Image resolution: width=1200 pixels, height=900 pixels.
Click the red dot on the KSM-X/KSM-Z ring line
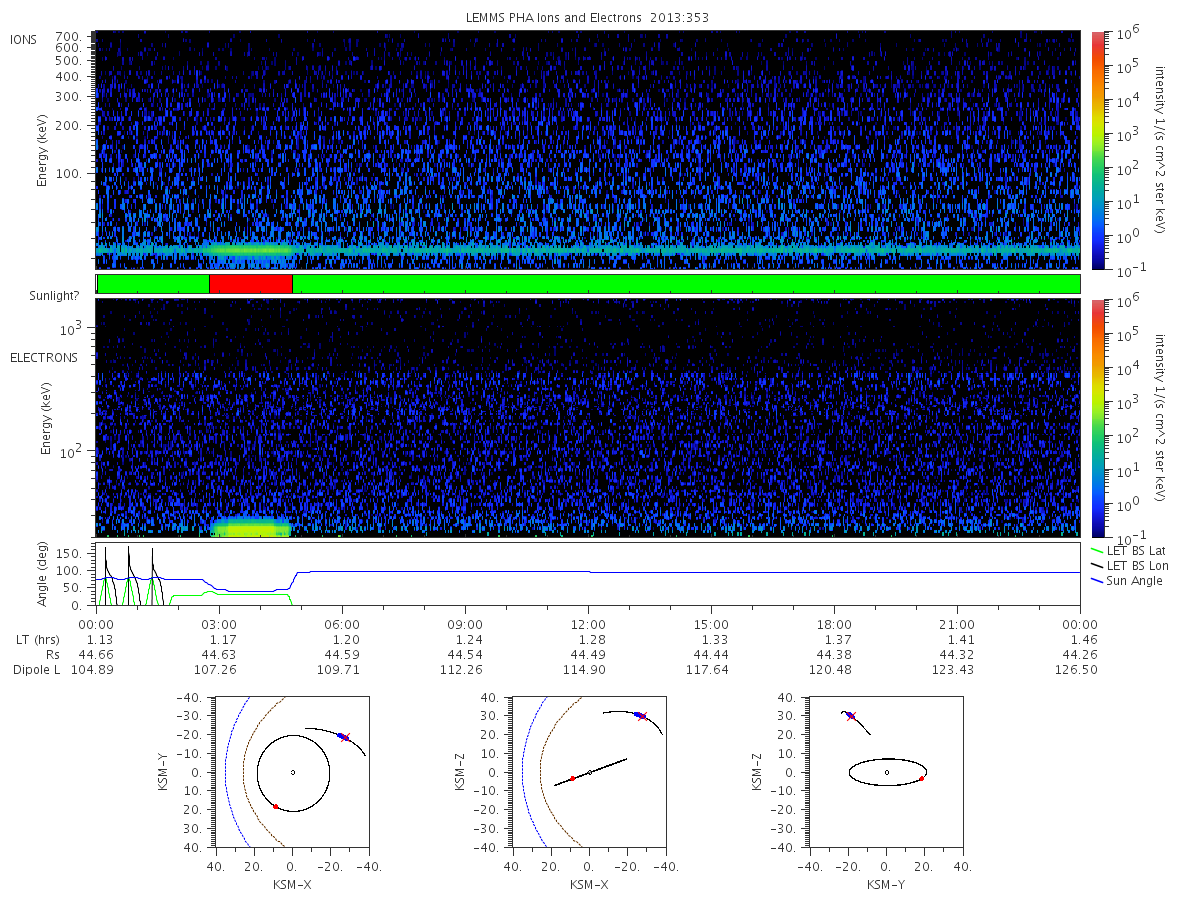coord(572,778)
